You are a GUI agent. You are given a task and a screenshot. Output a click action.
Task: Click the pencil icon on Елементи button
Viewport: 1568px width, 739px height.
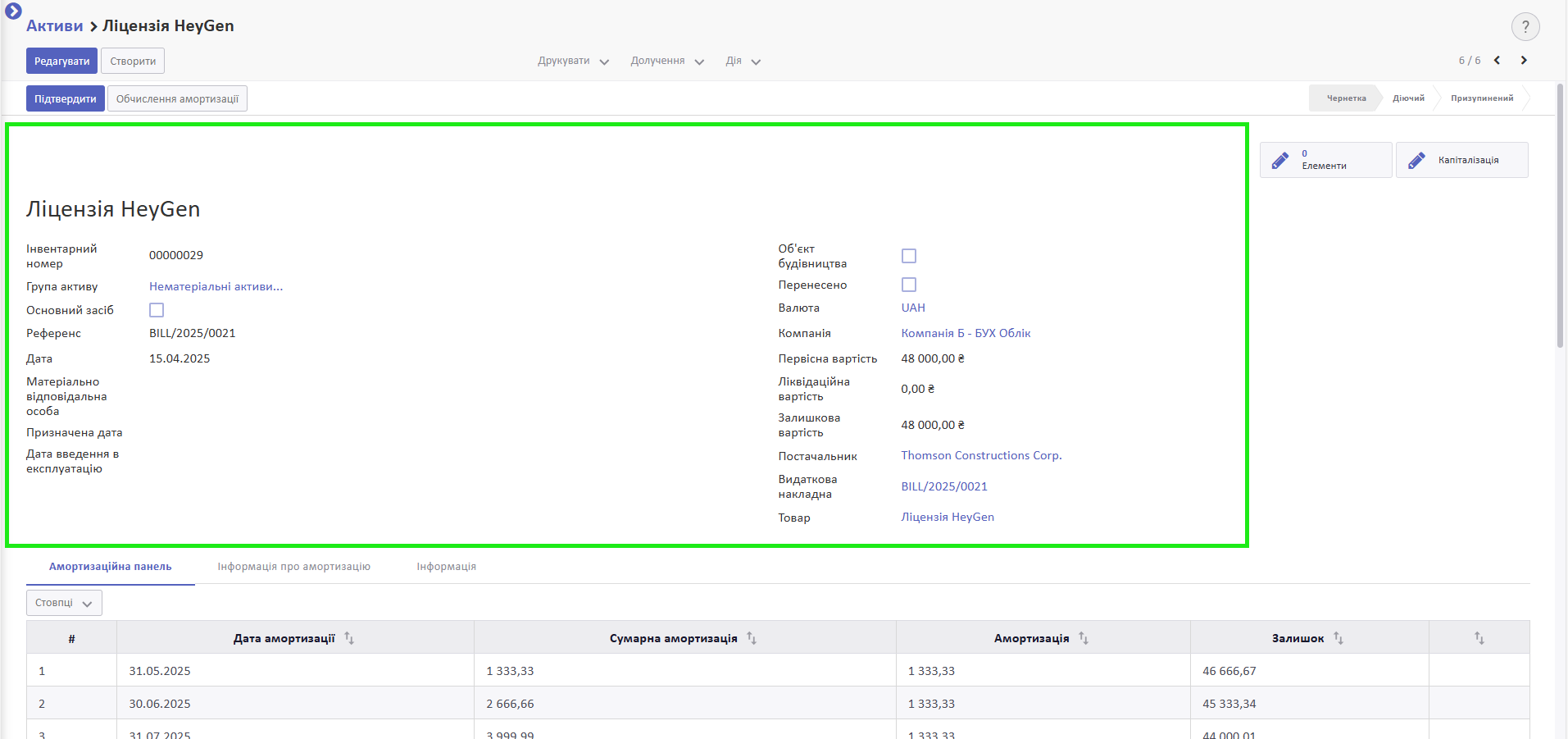pyautogui.click(x=1280, y=160)
